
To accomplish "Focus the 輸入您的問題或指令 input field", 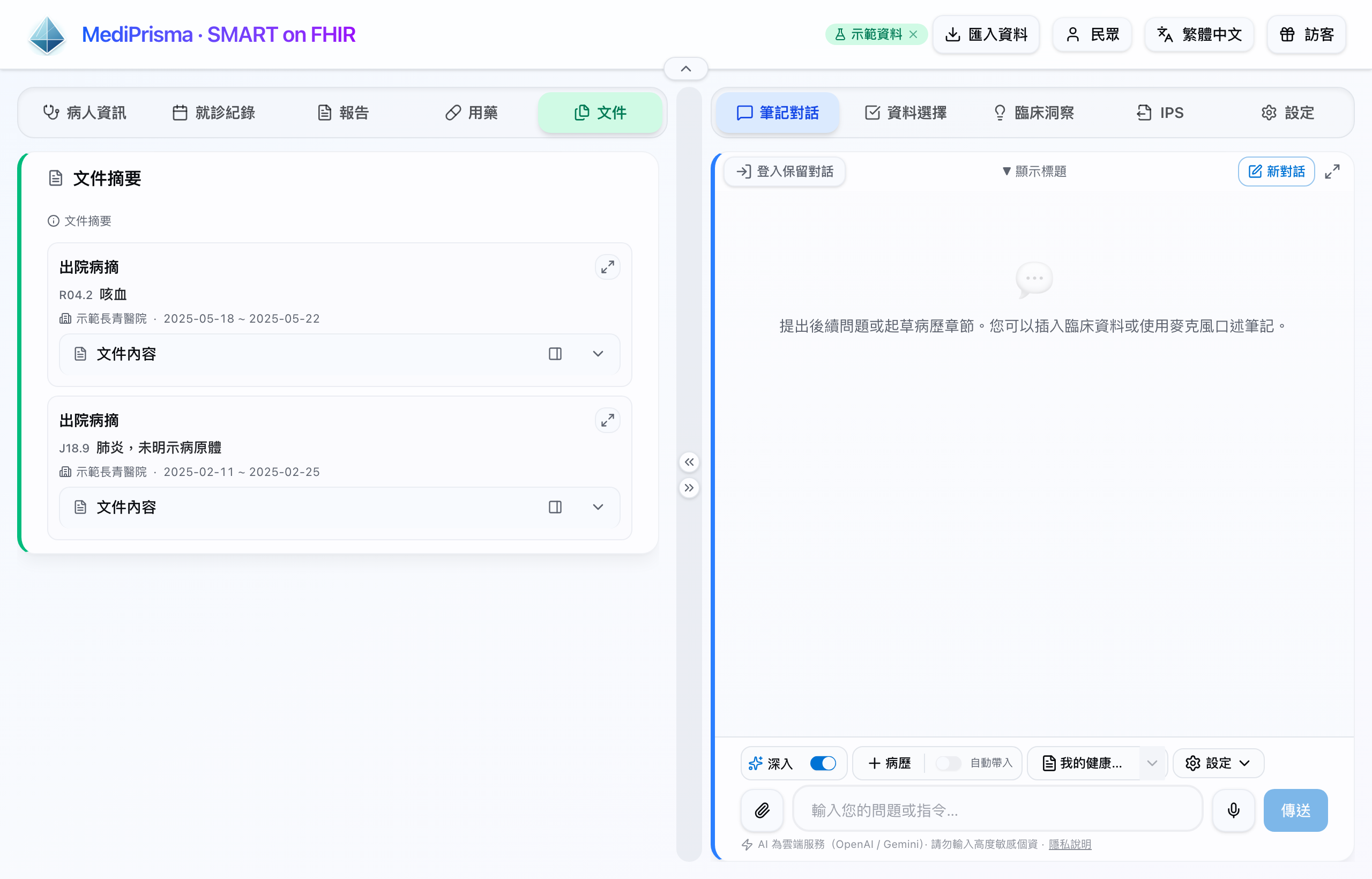I will pos(997,810).
